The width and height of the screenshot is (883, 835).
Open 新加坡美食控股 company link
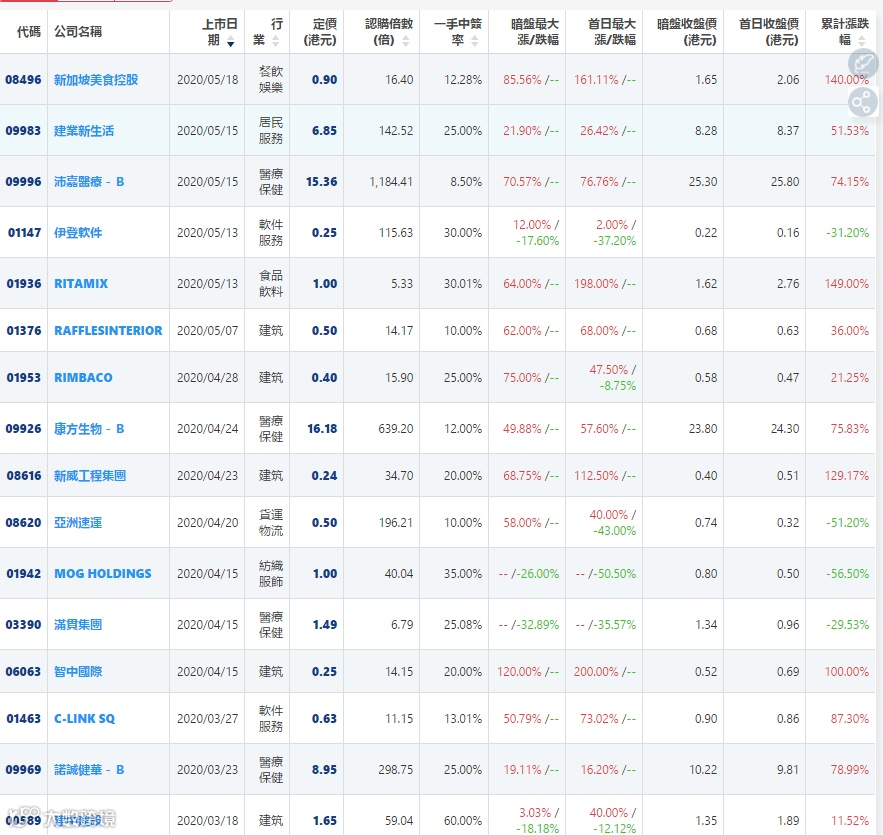point(96,80)
